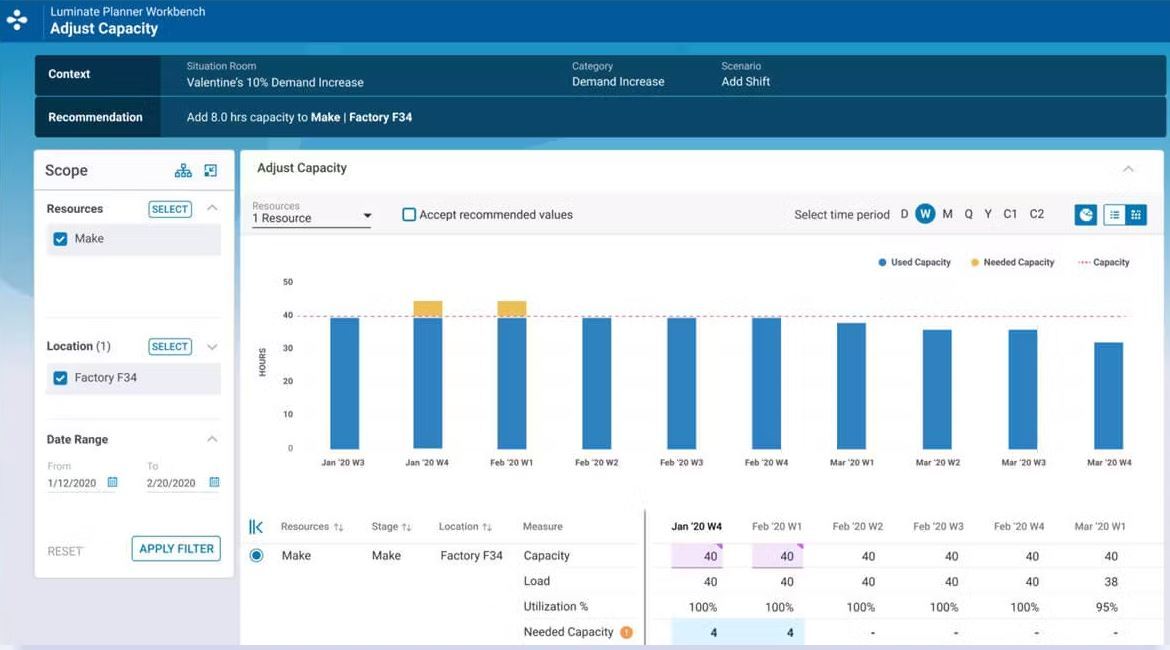This screenshot has width=1170, height=650.
Task: Select the M monthly time period
Action: pyautogui.click(x=947, y=214)
